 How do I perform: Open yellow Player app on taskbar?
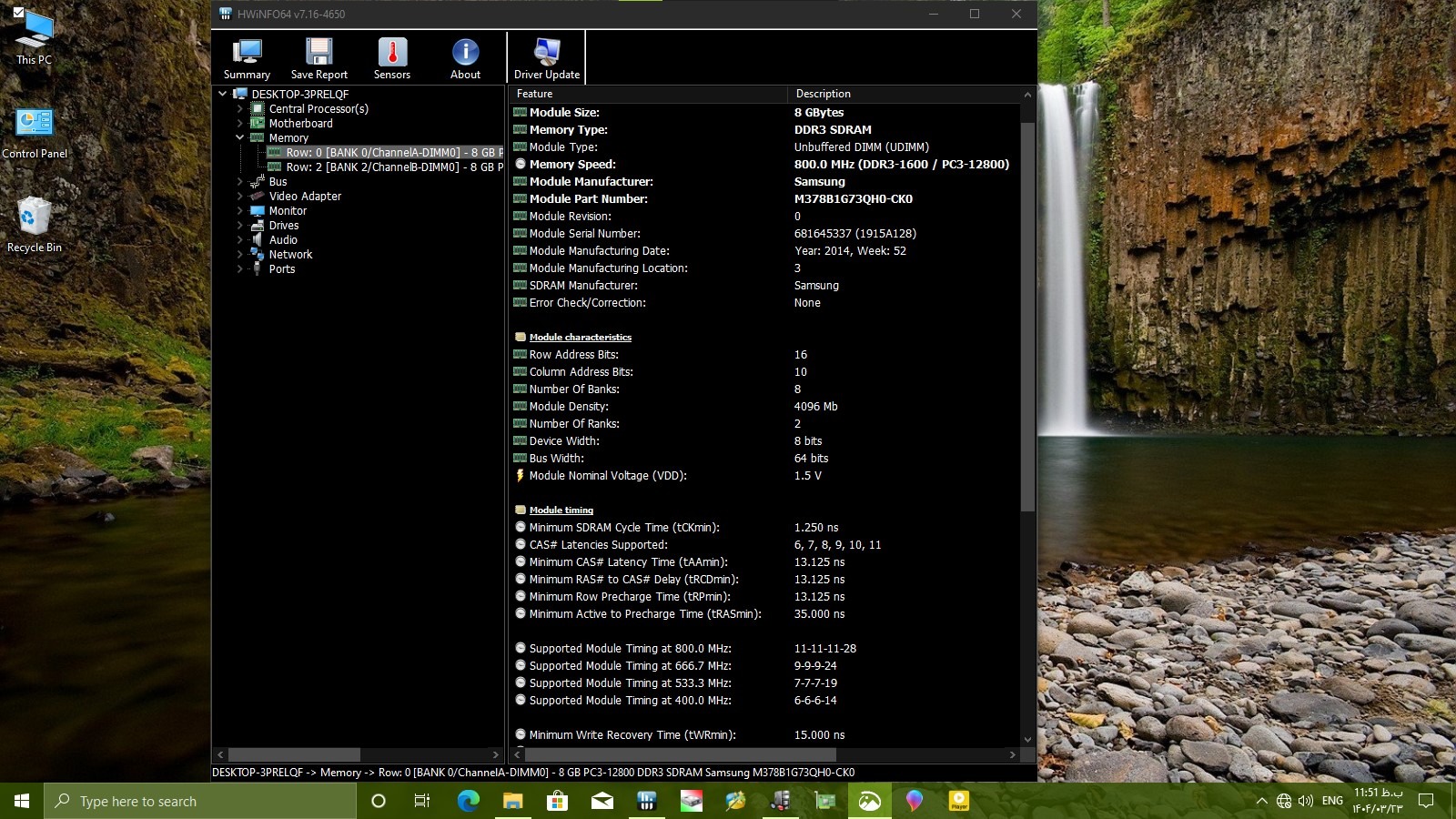(959, 801)
